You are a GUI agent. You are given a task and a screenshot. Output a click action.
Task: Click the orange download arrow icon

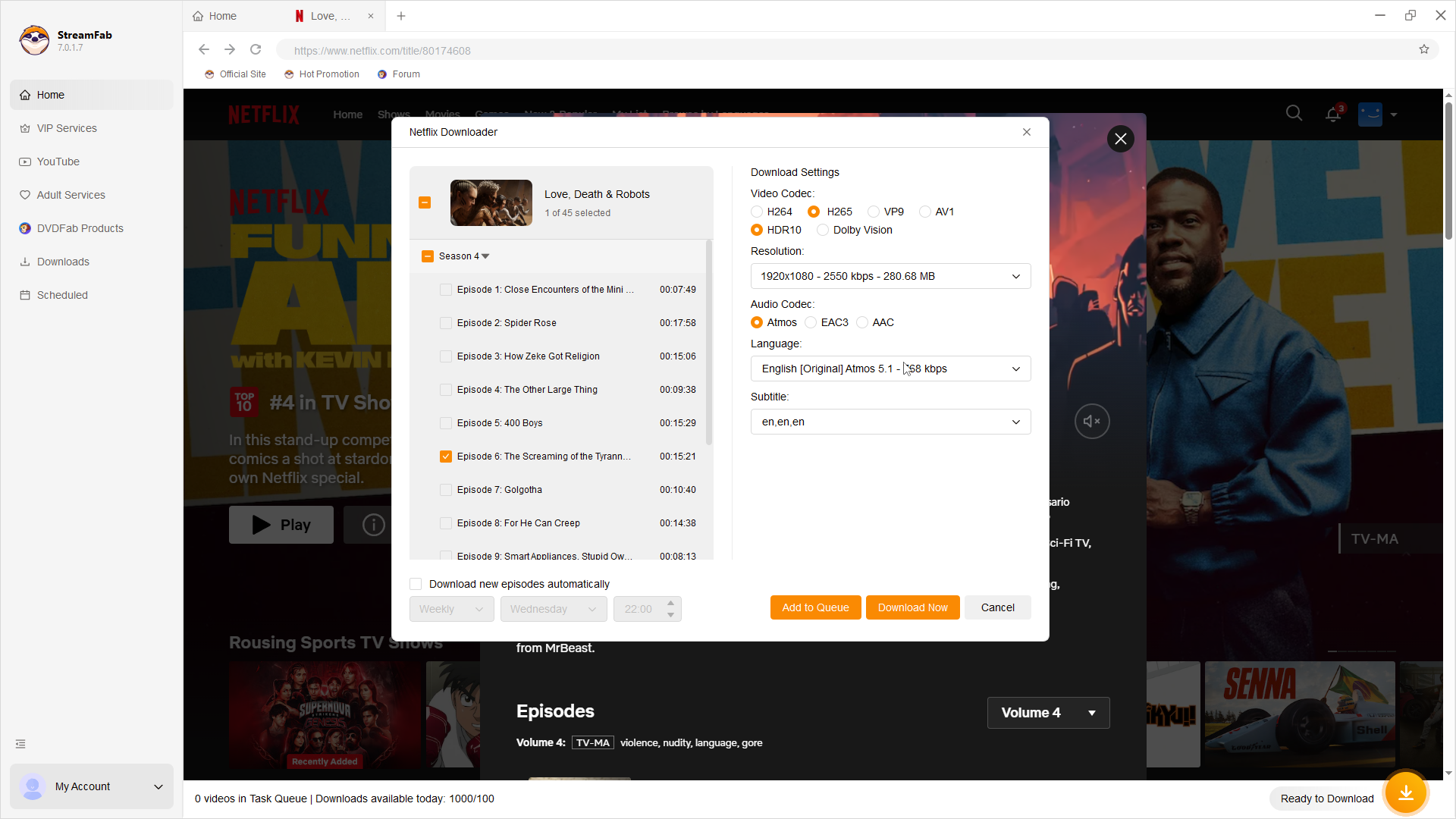pos(1406,792)
